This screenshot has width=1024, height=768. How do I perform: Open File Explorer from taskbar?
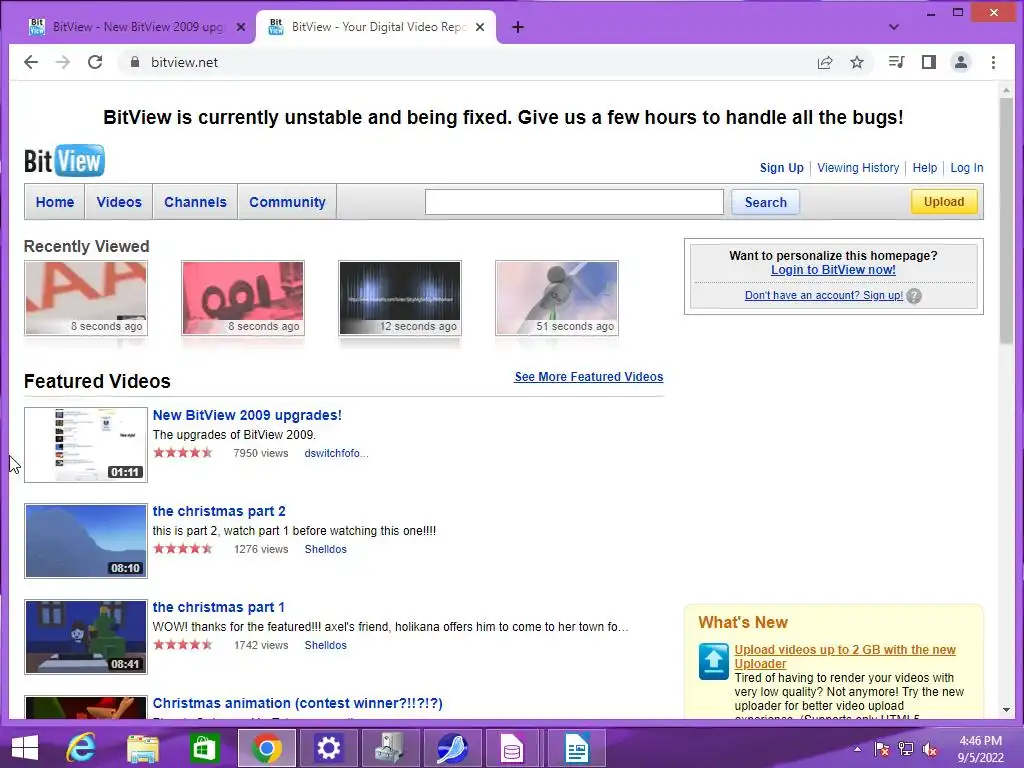pyautogui.click(x=142, y=748)
